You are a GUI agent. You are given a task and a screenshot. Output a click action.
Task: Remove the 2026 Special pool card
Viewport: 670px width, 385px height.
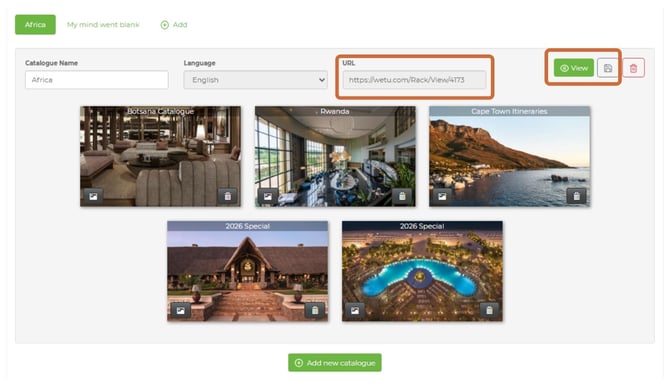click(x=489, y=311)
